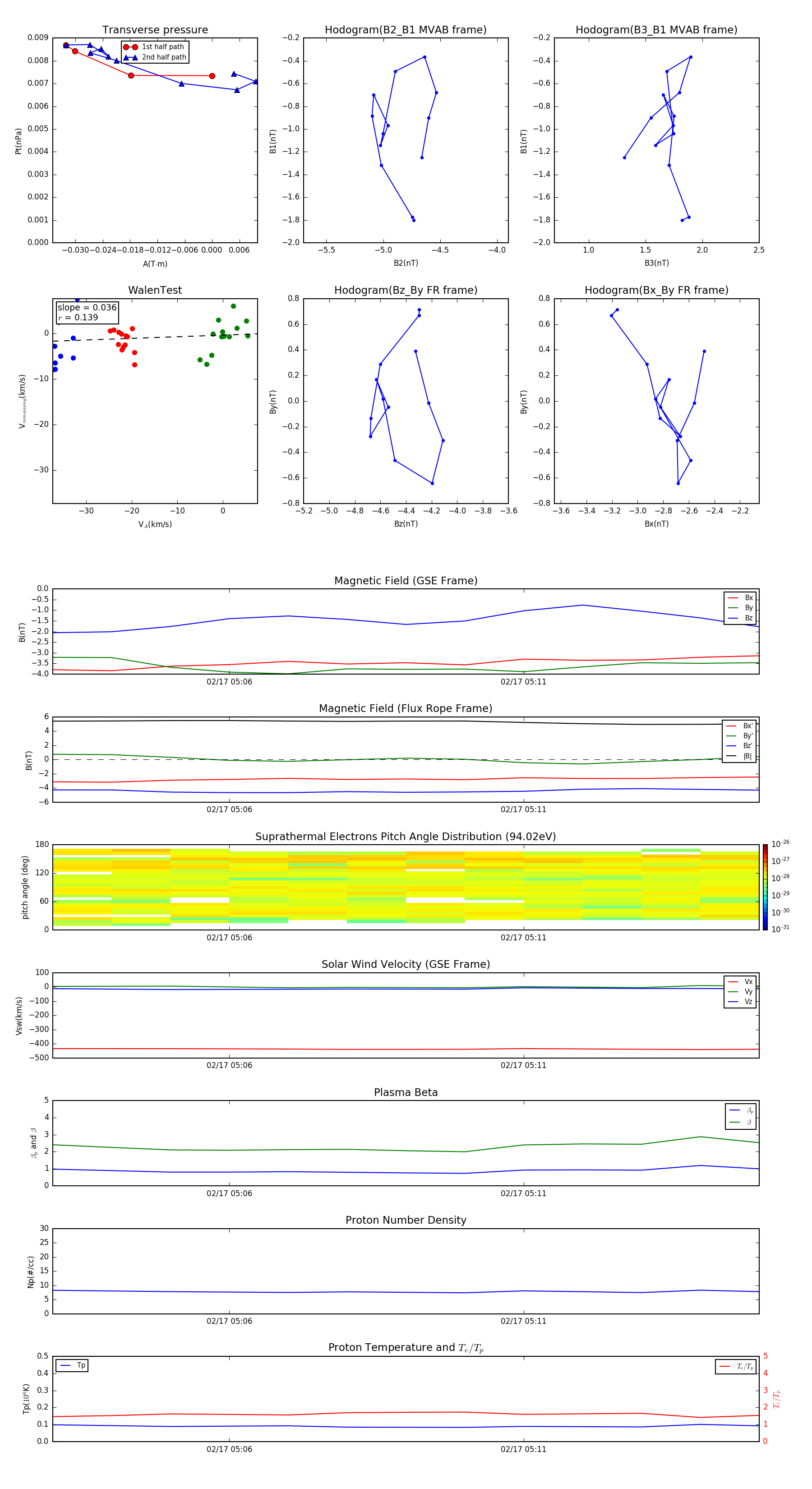Click the "Vy" legend entry
The image size is (812, 1489).
click(x=740, y=991)
